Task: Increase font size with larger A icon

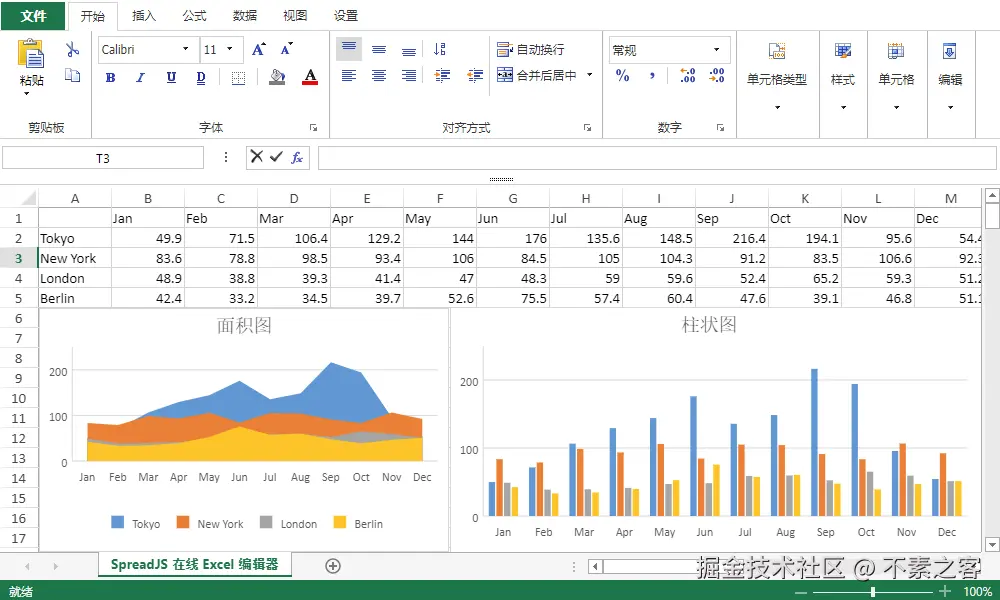Action: click(x=258, y=49)
